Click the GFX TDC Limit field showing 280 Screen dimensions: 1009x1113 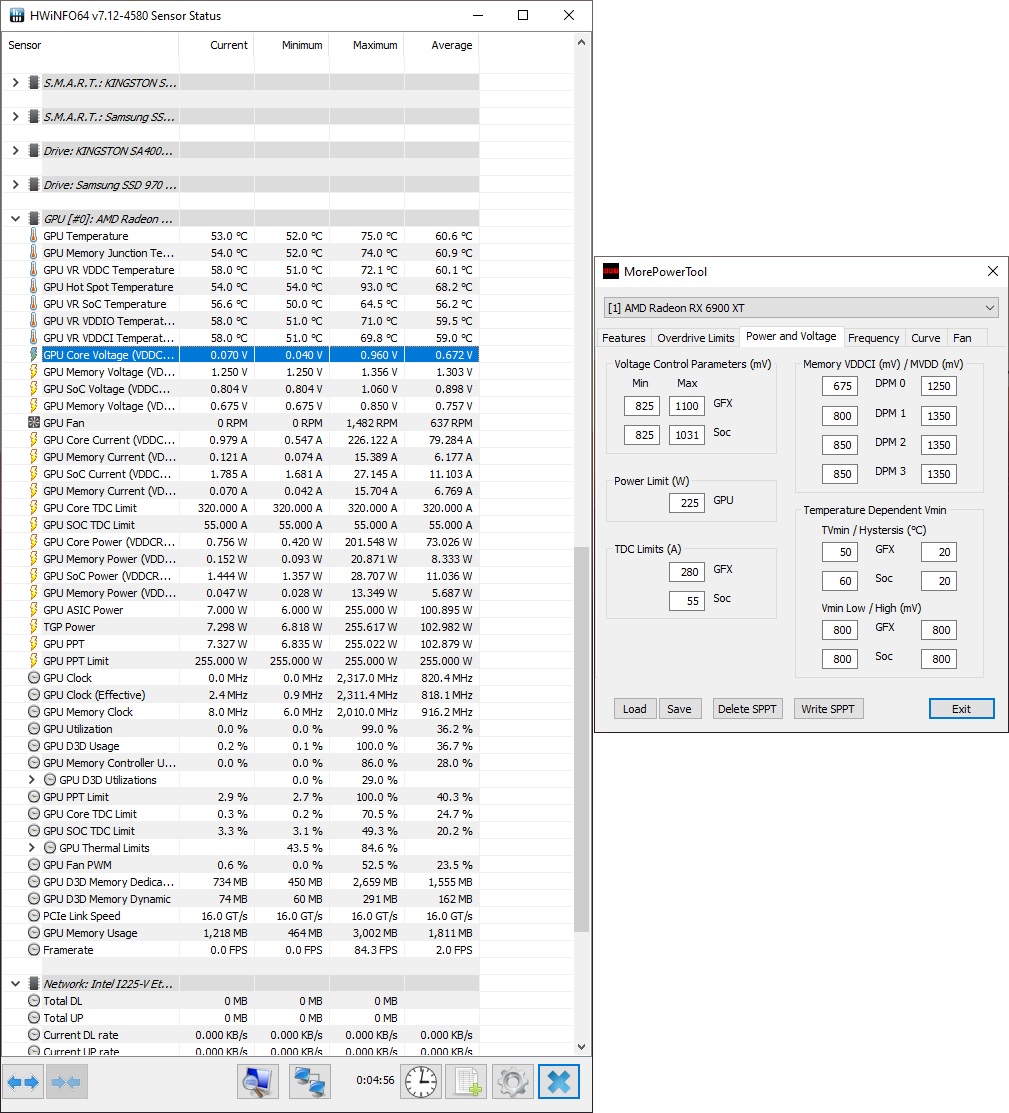[x=687, y=572]
